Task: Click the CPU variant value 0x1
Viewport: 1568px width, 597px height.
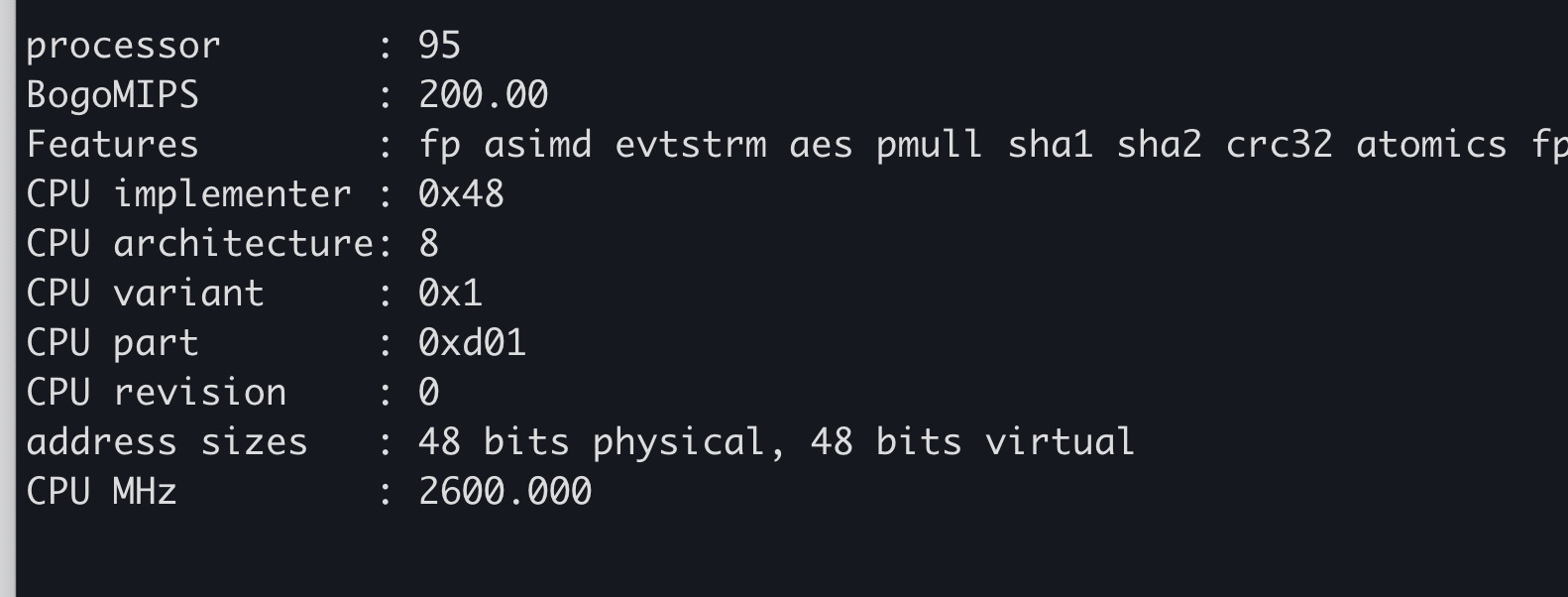Action: click(x=450, y=294)
